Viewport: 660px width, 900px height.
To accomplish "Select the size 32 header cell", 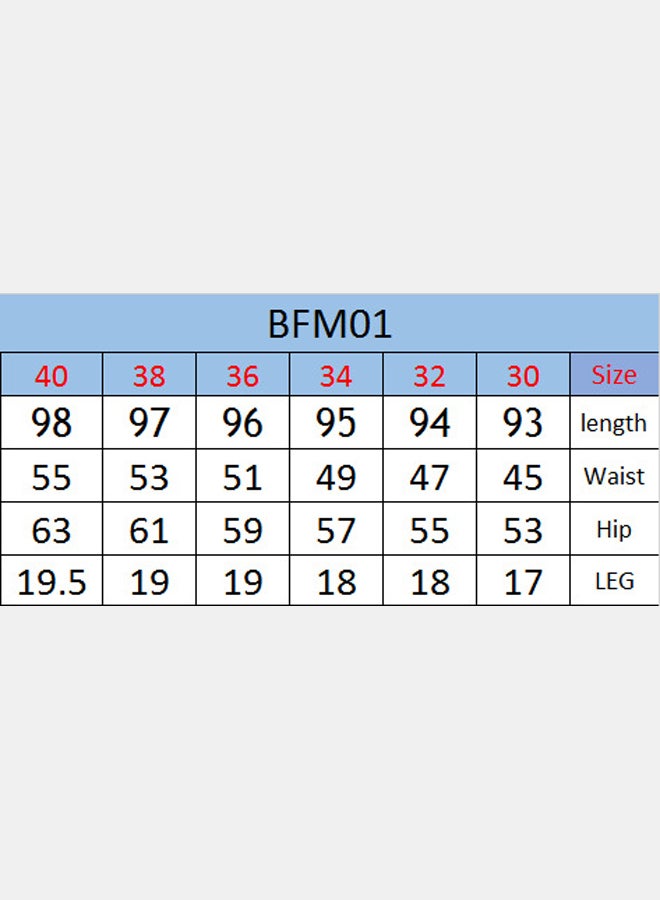I will [x=429, y=376].
